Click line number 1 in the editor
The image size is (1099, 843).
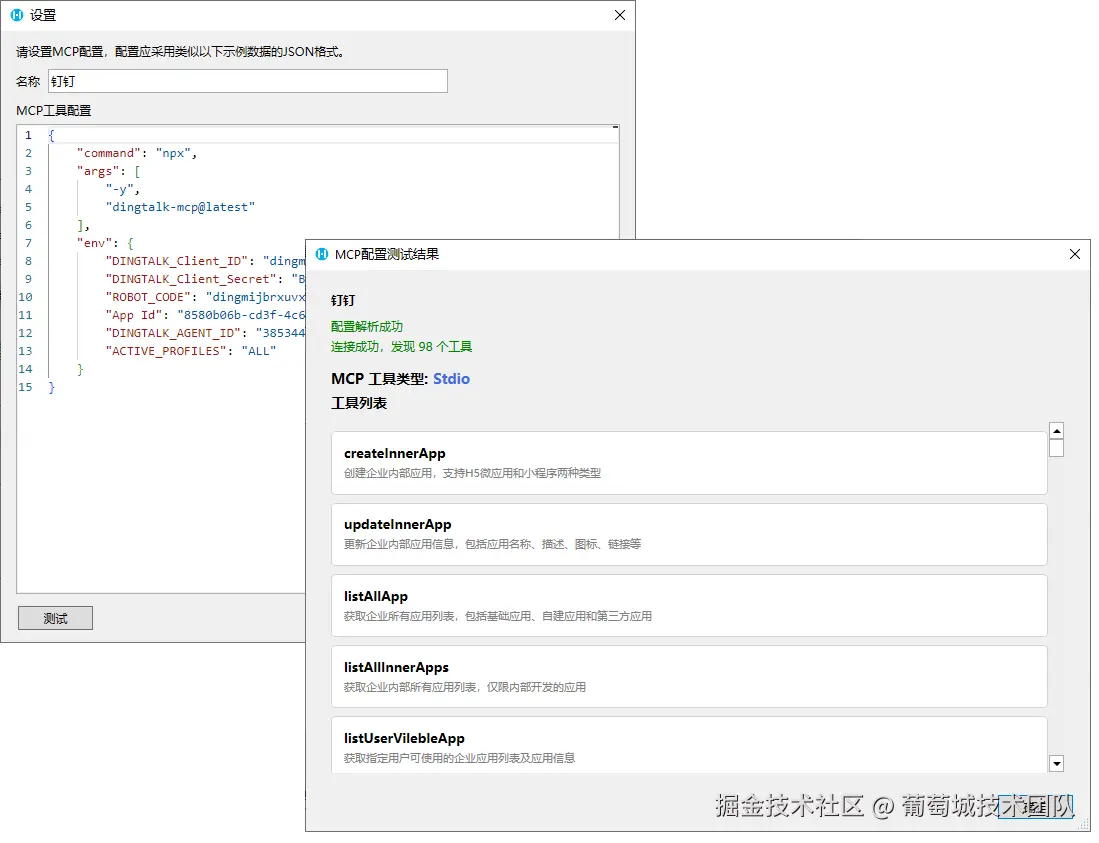(28, 135)
